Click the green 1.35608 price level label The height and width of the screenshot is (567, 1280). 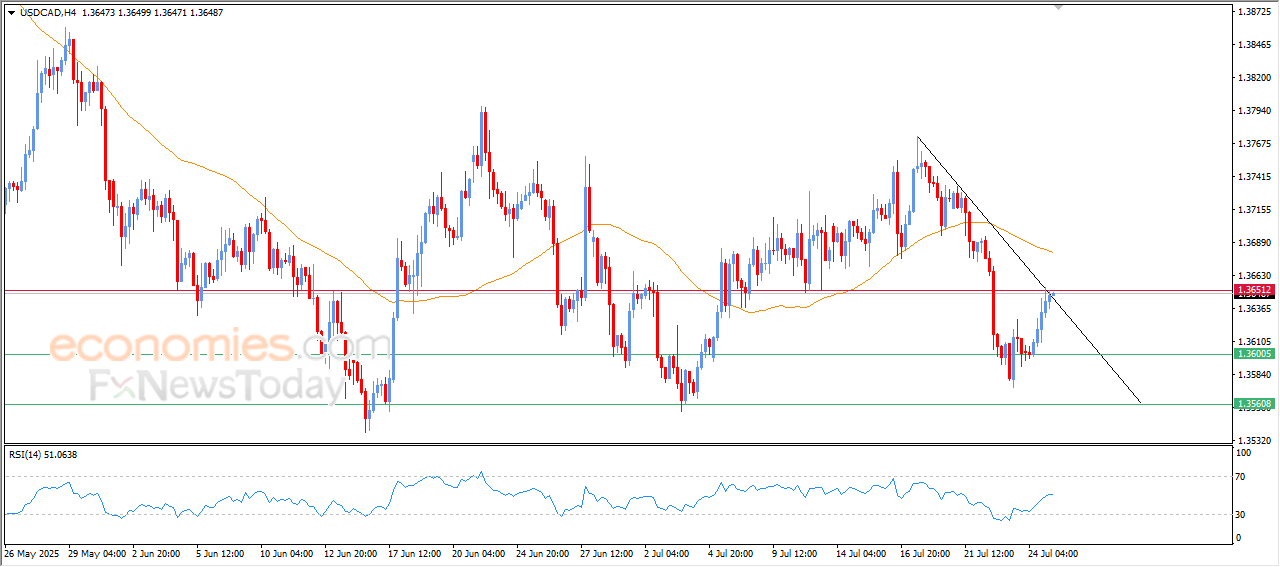tap(1254, 404)
